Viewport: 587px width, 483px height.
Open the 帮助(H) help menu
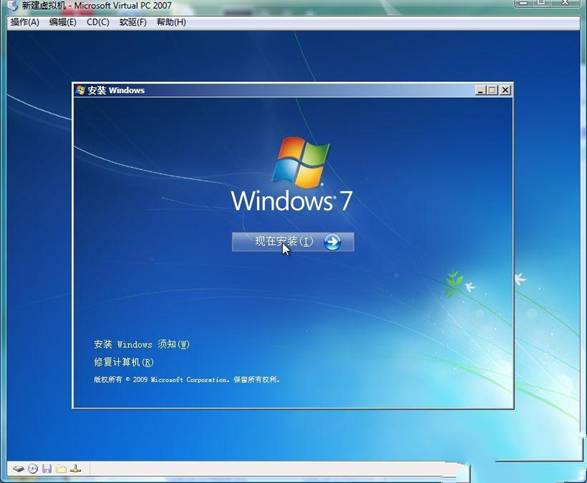[171, 22]
